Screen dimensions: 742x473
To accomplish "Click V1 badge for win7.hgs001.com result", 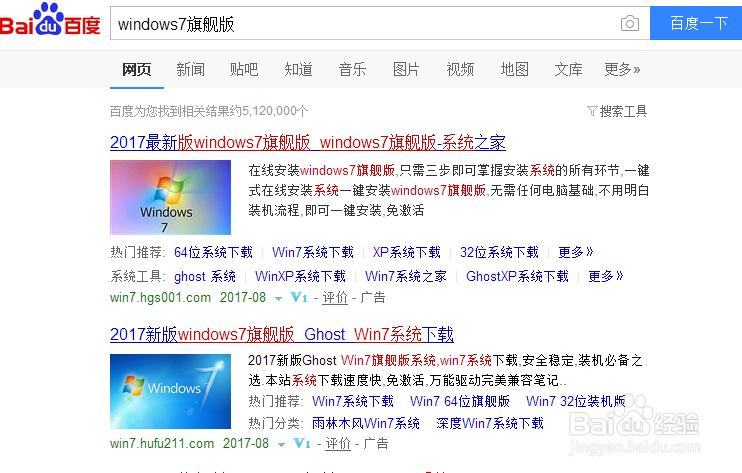I will [299, 298].
